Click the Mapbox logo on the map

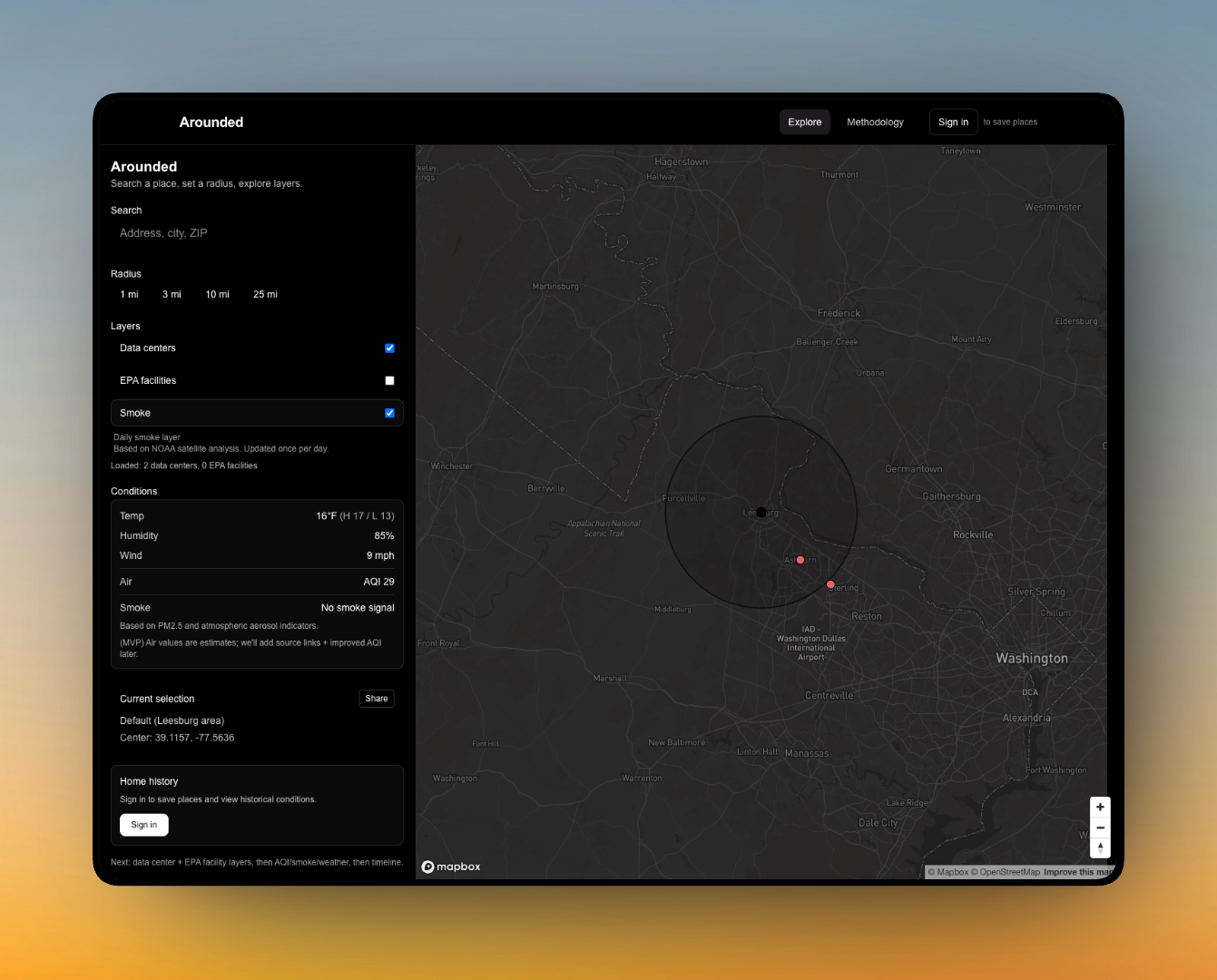[x=451, y=867]
